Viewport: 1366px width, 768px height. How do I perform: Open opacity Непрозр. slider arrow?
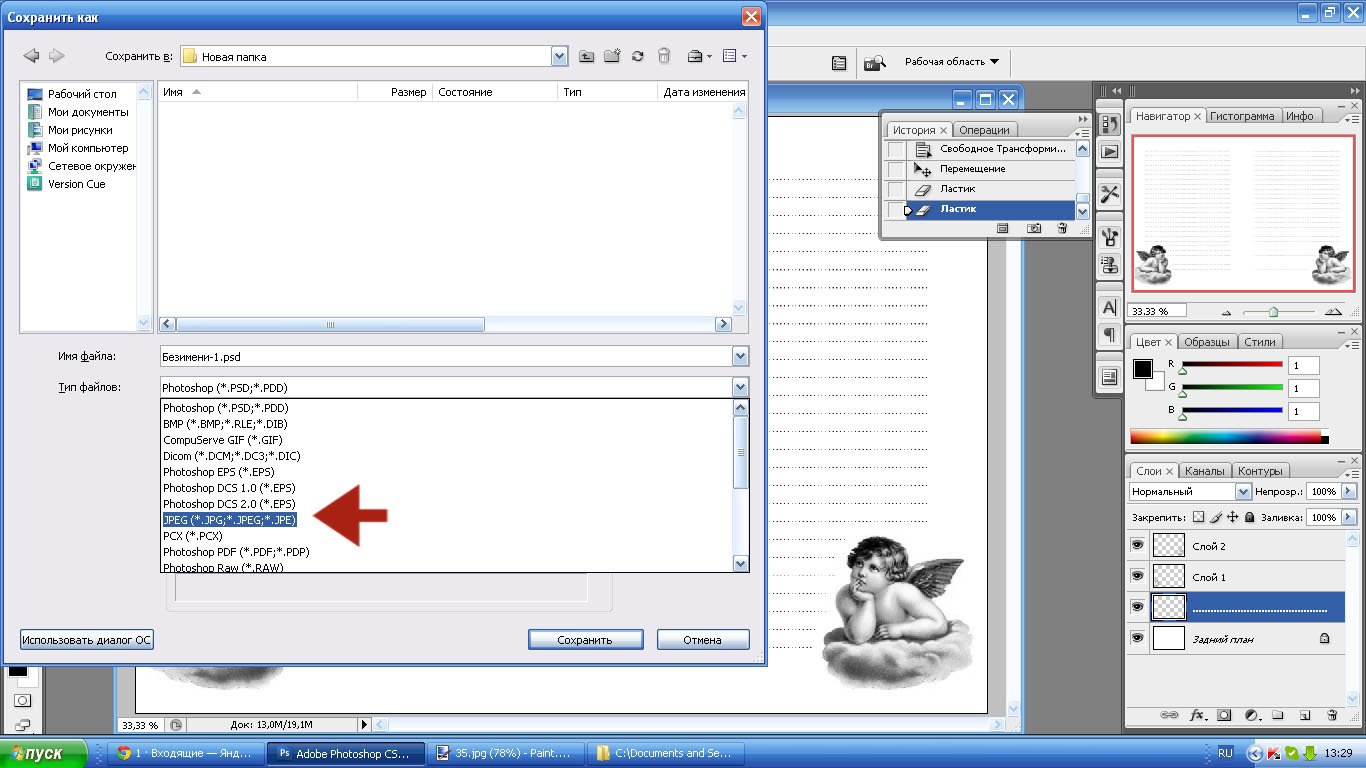(x=1347, y=492)
